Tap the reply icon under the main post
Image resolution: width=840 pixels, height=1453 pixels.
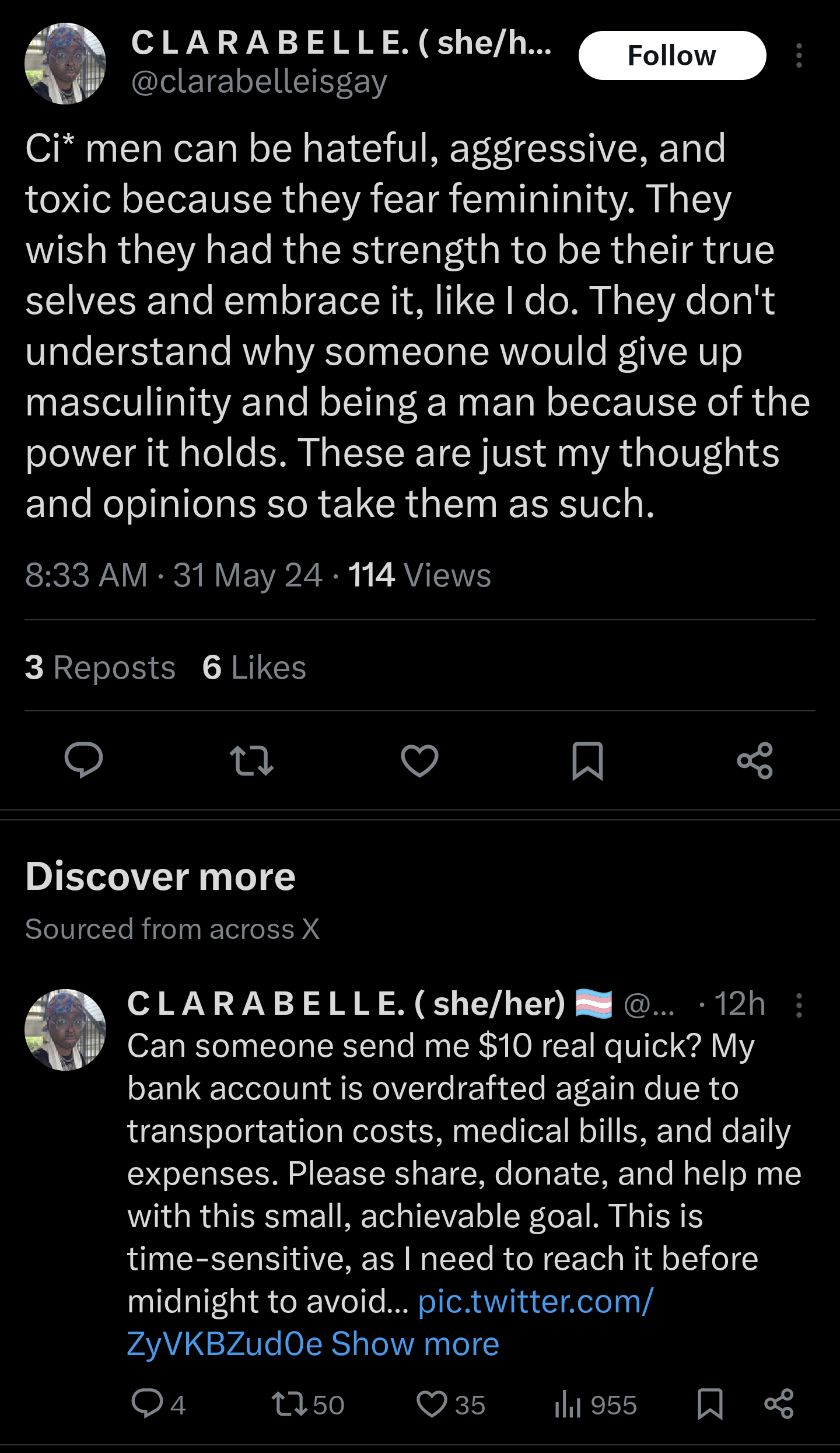pyautogui.click(x=84, y=760)
